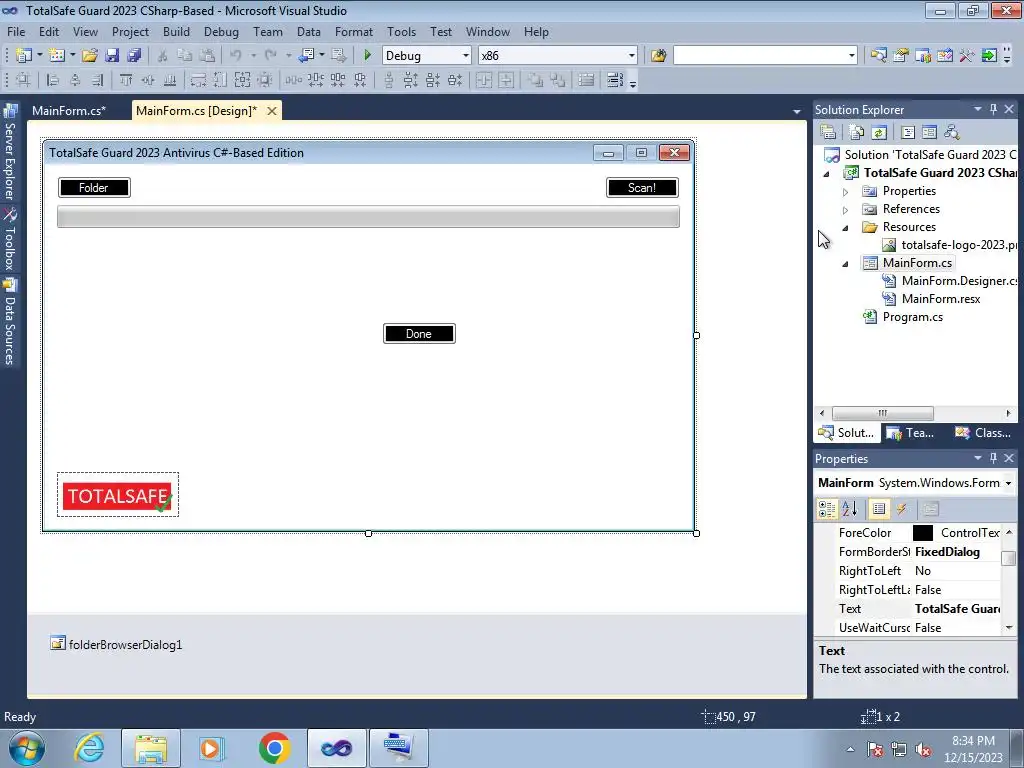Switch Properties panel to Properties view
Image resolution: width=1024 pixels, height=768 pixels.
point(879,509)
